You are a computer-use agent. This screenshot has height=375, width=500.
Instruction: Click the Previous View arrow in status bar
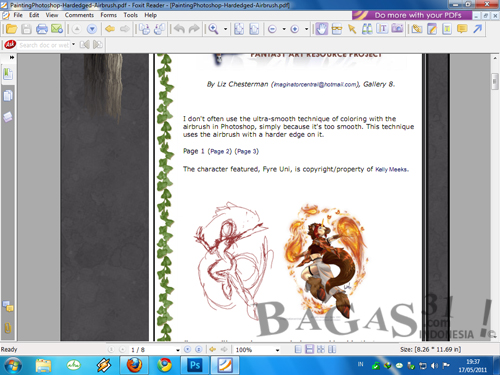pos(212,349)
